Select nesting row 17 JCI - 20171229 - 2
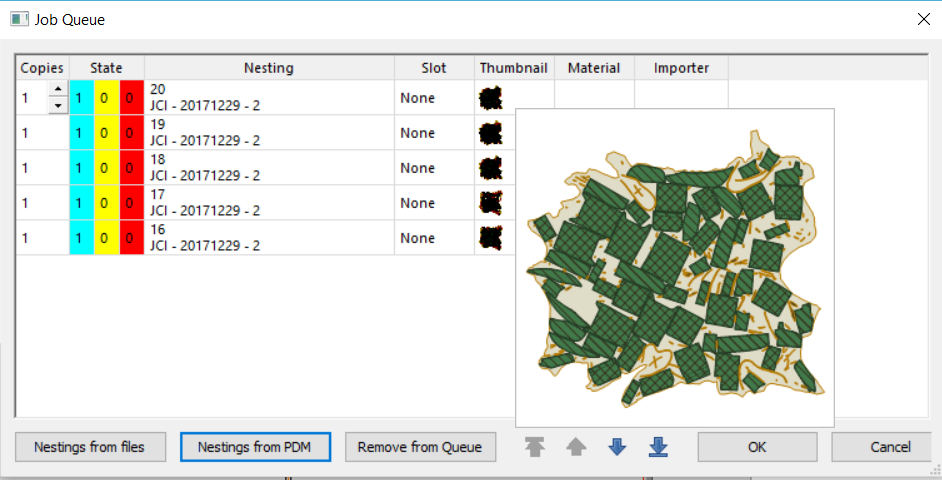942x480 pixels. pyautogui.click(x=269, y=202)
